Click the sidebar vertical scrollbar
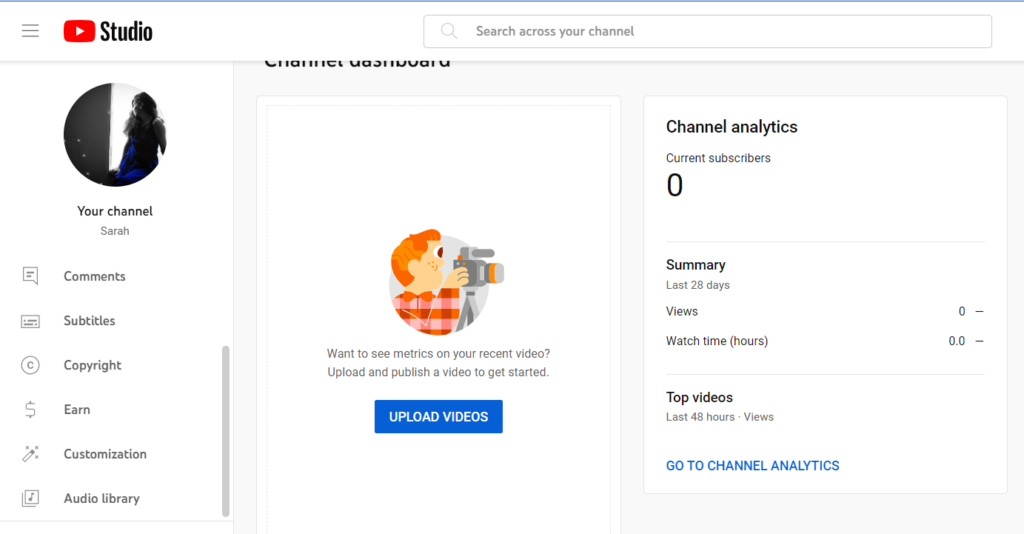 pyautogui.click(x=226, y=431)
